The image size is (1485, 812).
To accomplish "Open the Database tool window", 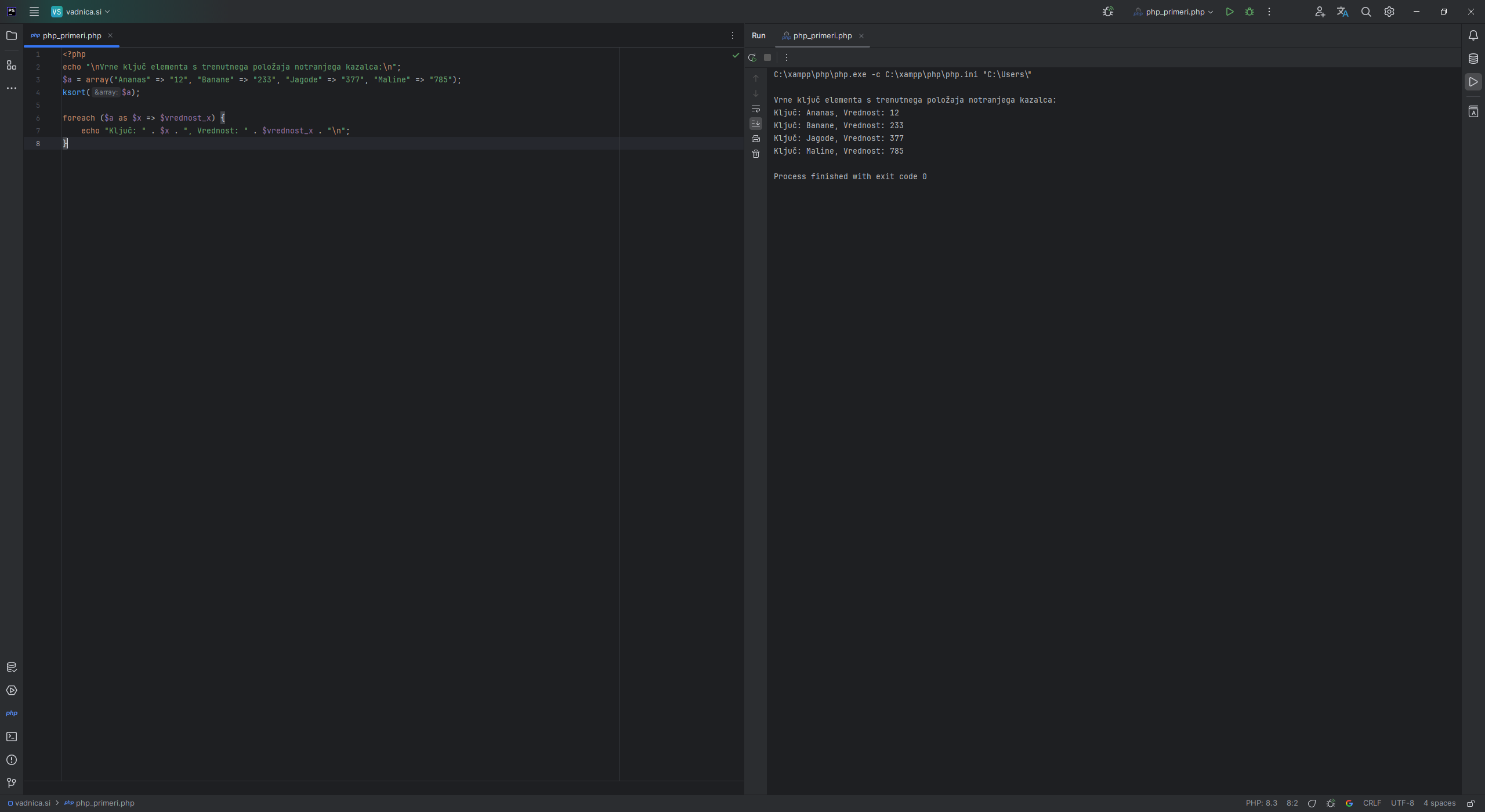I will [x=1473, y=58].
